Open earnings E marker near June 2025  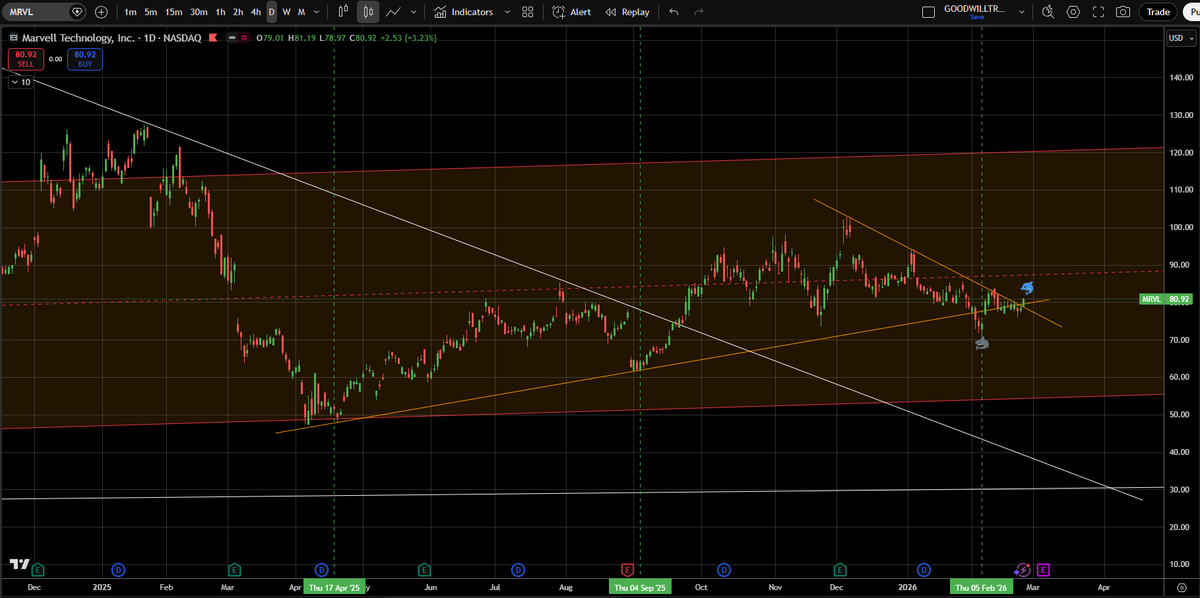(x=424, y=569)
